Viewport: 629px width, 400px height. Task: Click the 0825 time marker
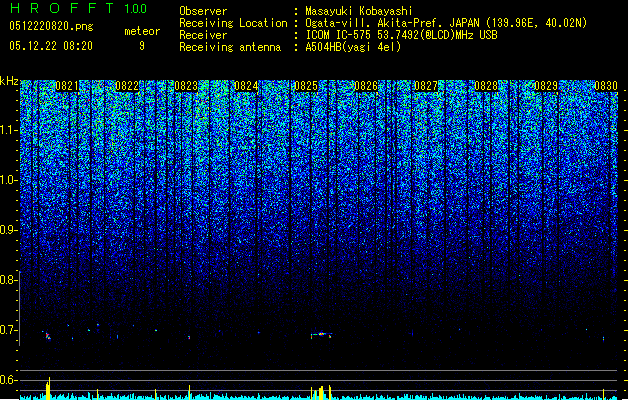tap(306, 86)
